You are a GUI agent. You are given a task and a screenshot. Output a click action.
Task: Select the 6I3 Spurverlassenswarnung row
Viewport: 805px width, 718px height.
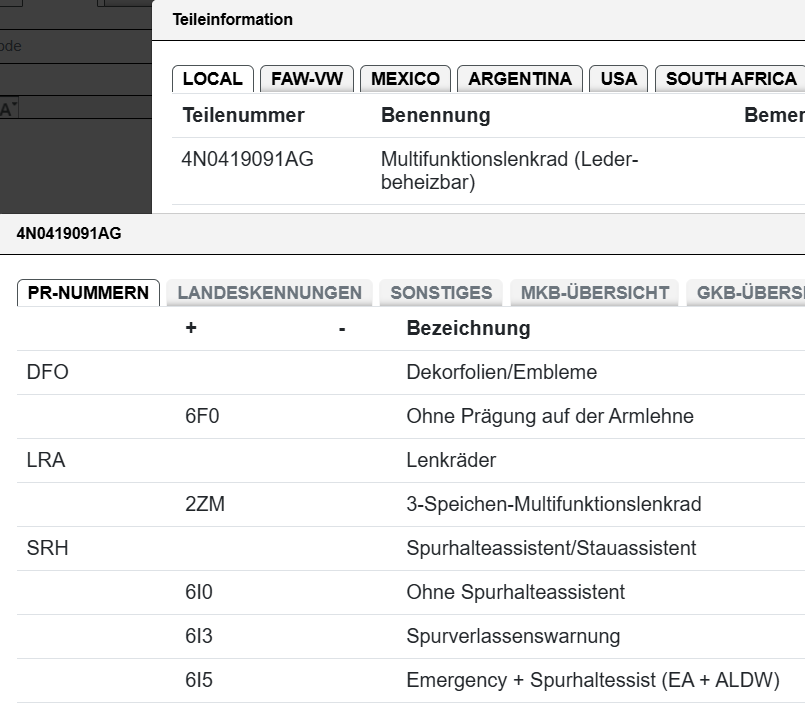[411, 636]
